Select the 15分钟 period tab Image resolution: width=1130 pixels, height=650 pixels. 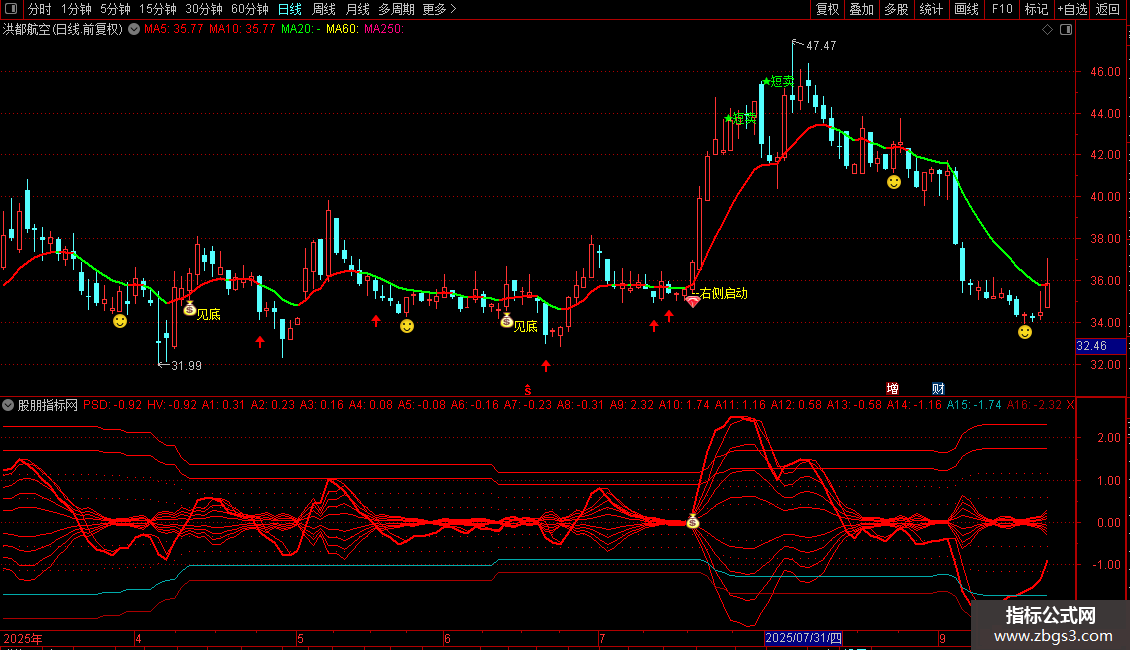157,9
